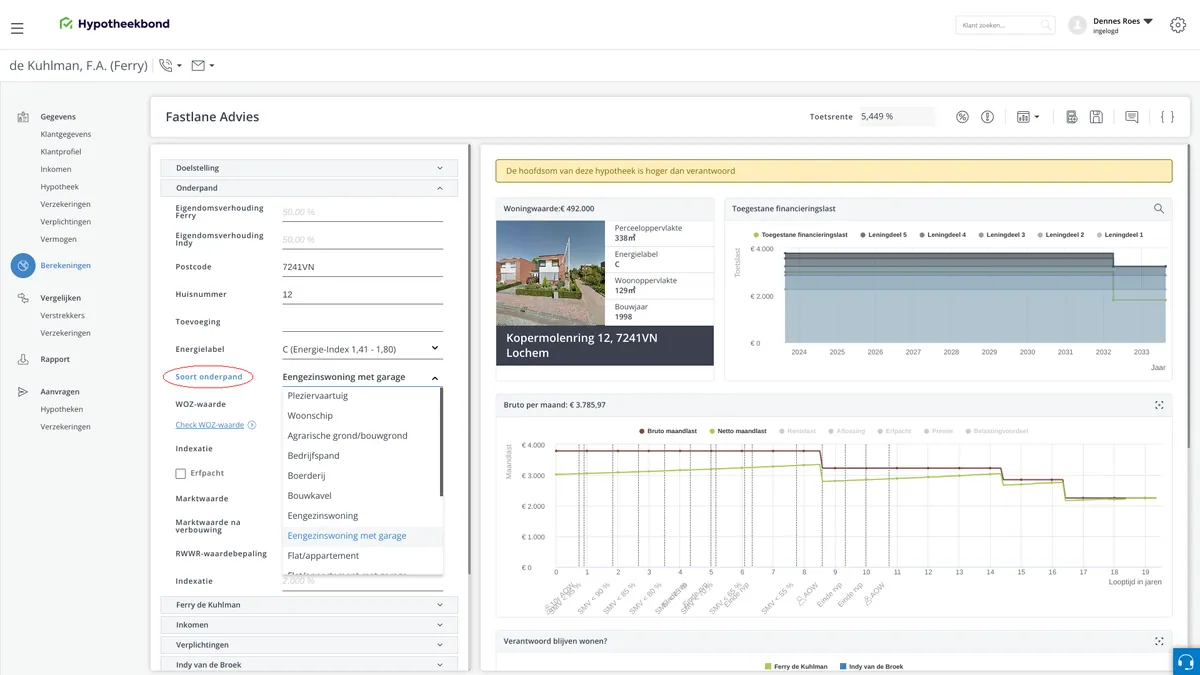Image resolution: width=1200 pixels, height=675 pixels.
Task: Expand the Verplichtingen accordion section
Action: click(309, 645)
